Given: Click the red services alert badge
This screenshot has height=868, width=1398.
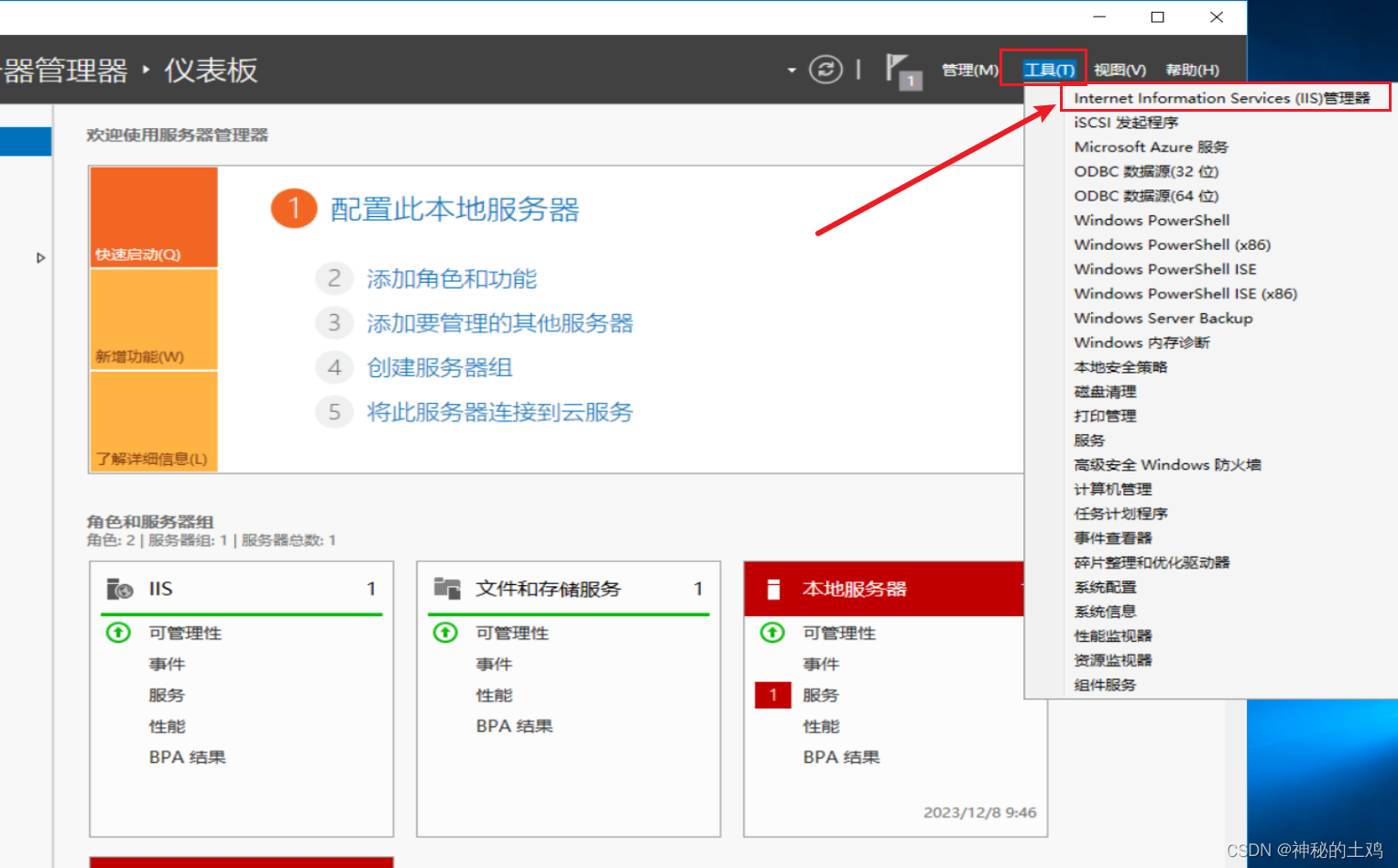Looking at the screenshot, I should tap(772, 694).
